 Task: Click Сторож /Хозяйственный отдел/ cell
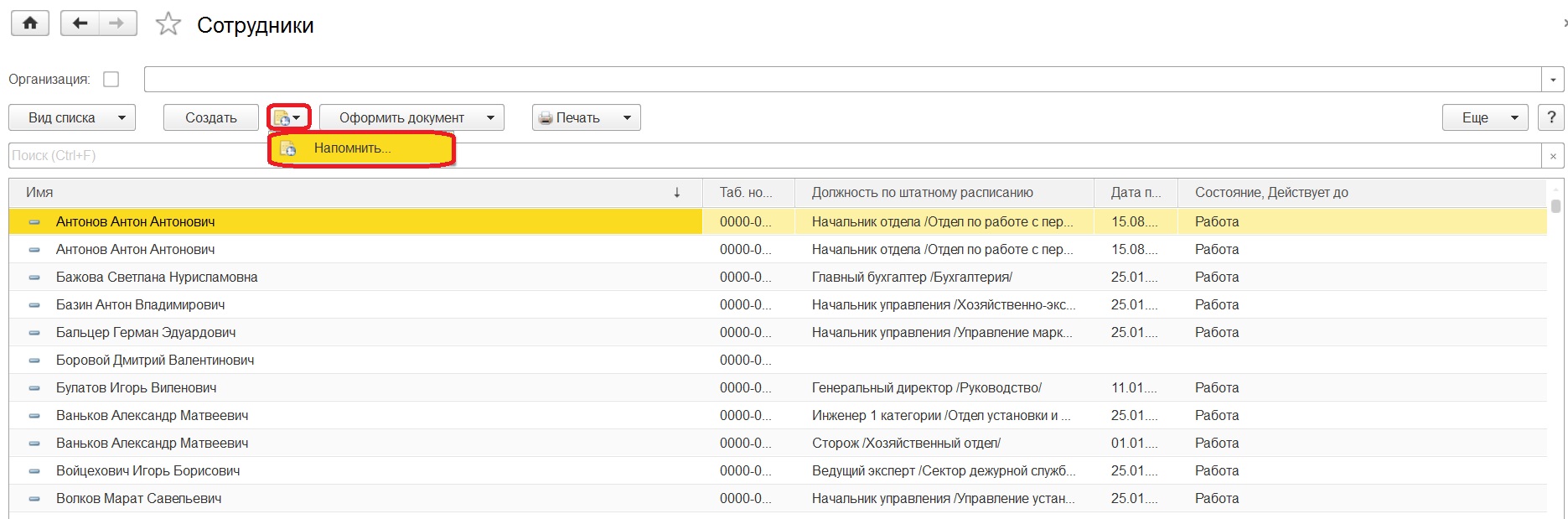click(x=944, y=443)
